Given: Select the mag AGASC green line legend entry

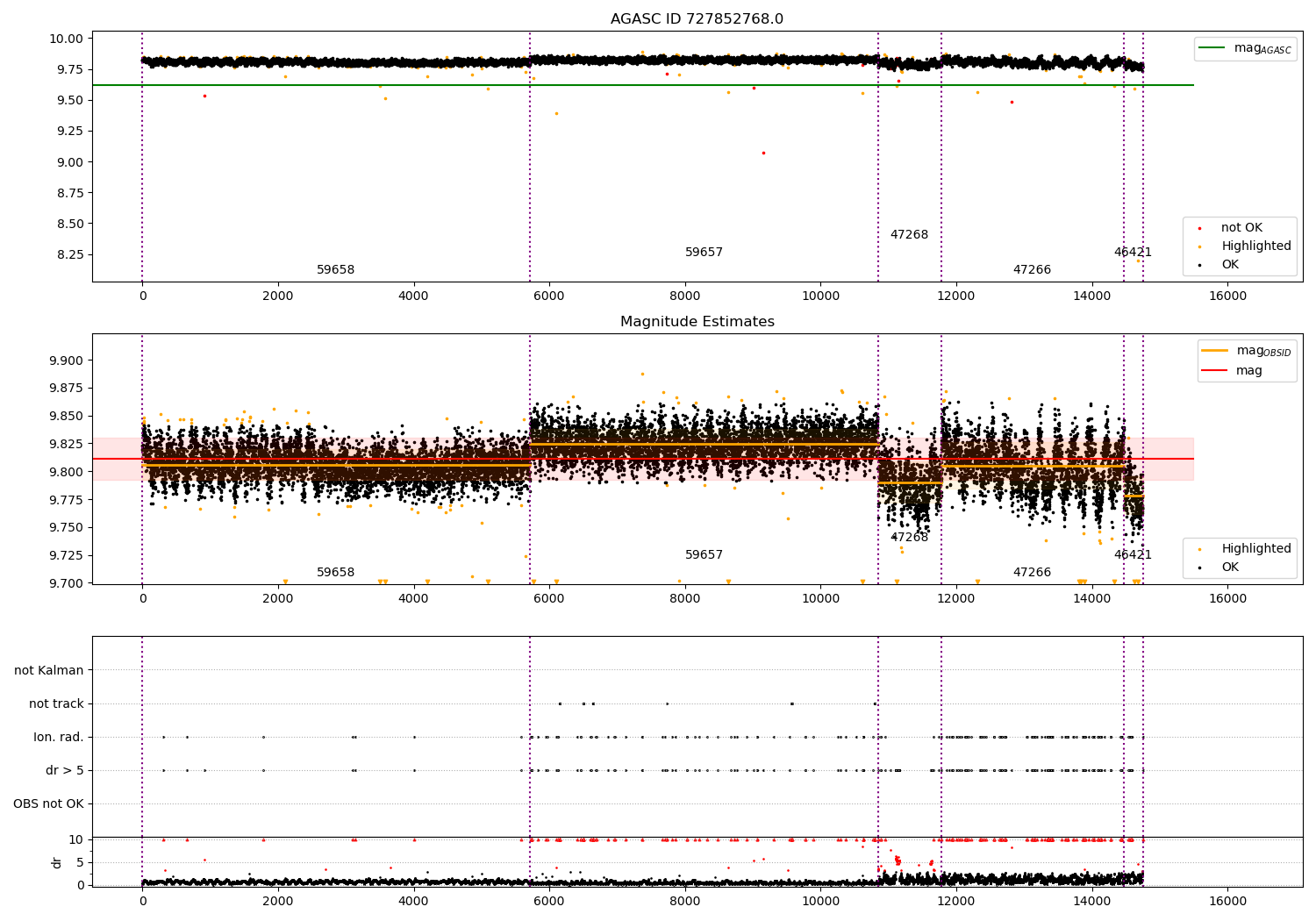Looking at the screenshot, I should coord(1245,48).
